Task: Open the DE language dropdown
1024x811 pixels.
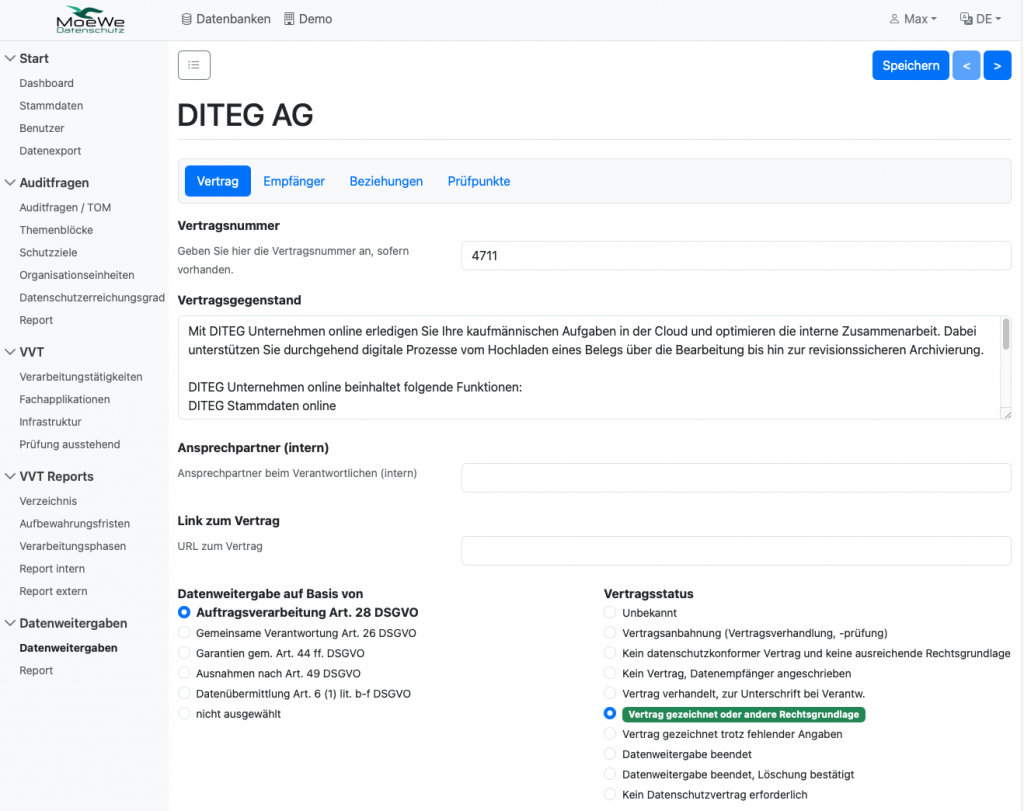Action: [x=980, y=19]
